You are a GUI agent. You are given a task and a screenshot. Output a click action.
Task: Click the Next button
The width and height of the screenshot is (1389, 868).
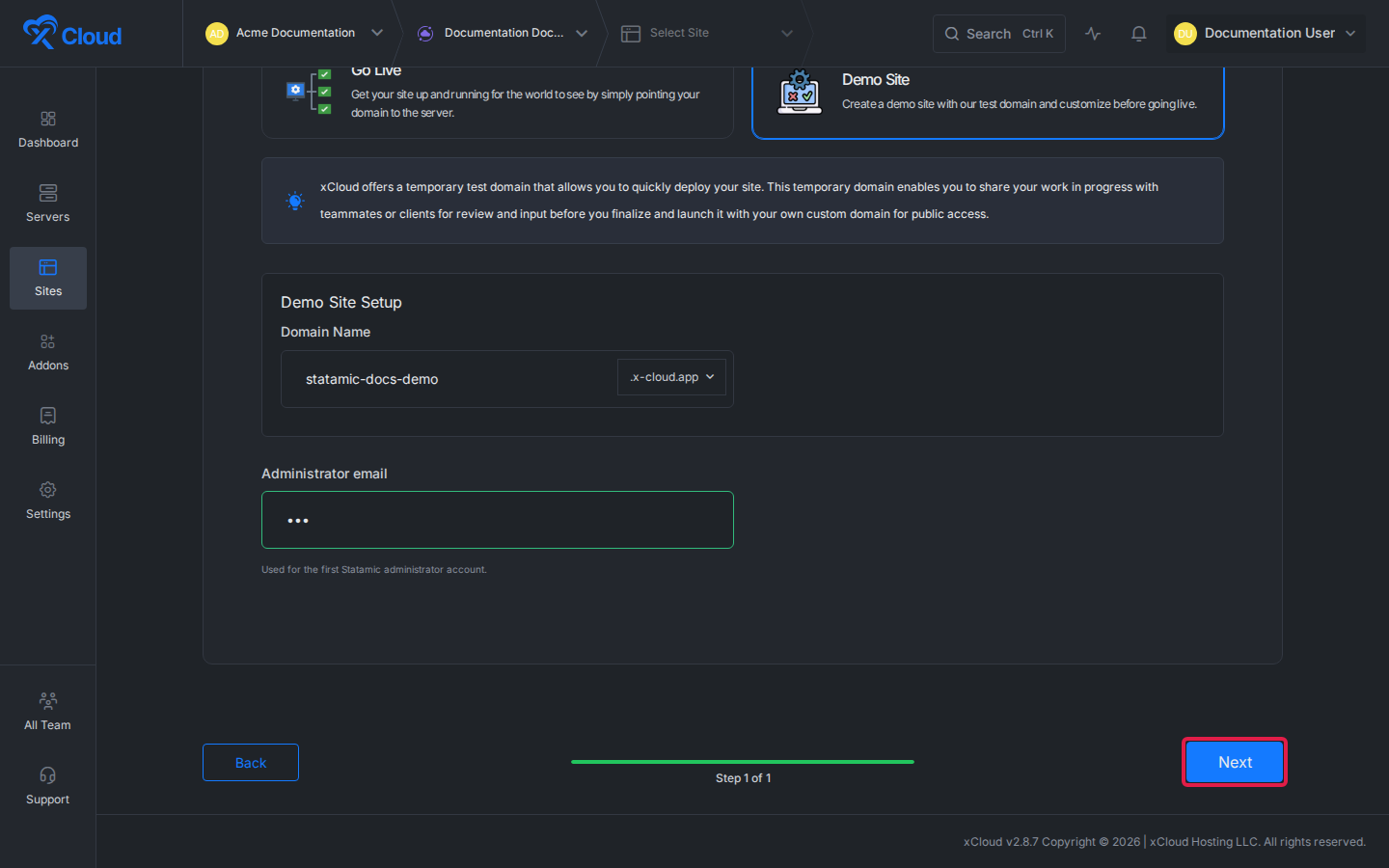click(x=1235, y=762)
